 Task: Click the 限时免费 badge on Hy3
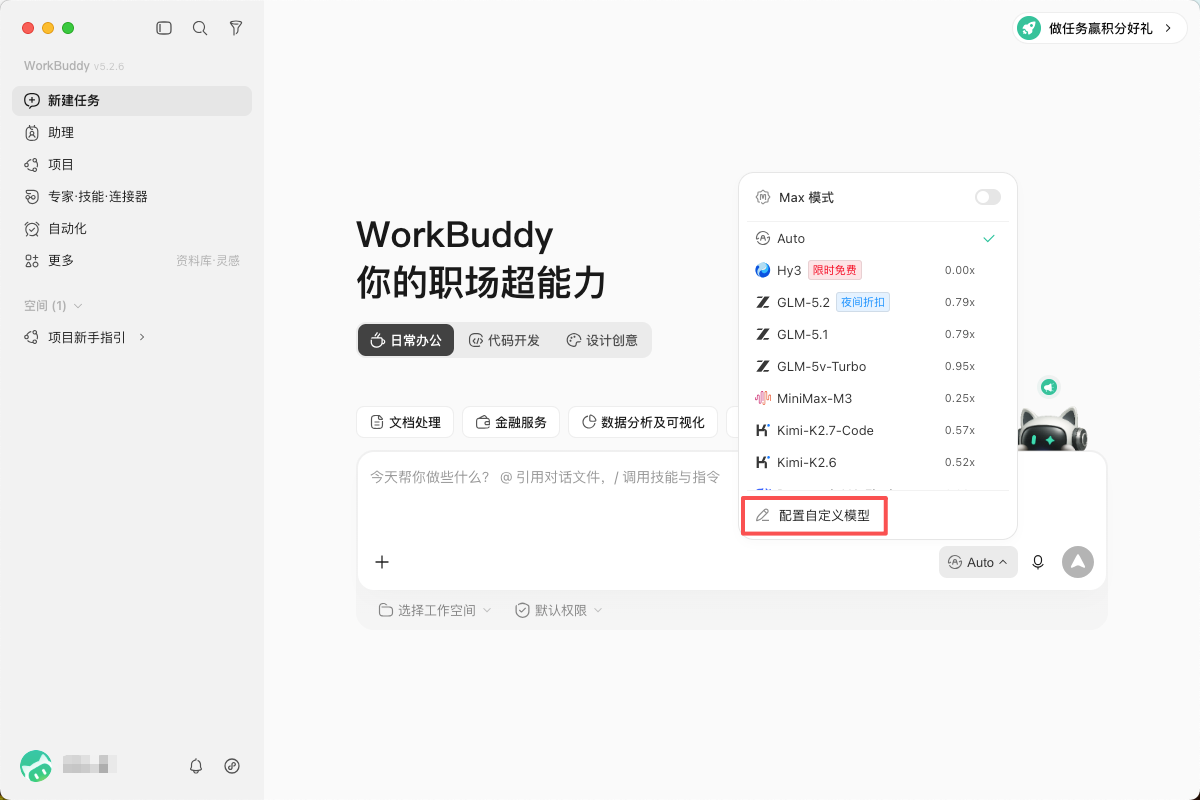pos(835,270)
